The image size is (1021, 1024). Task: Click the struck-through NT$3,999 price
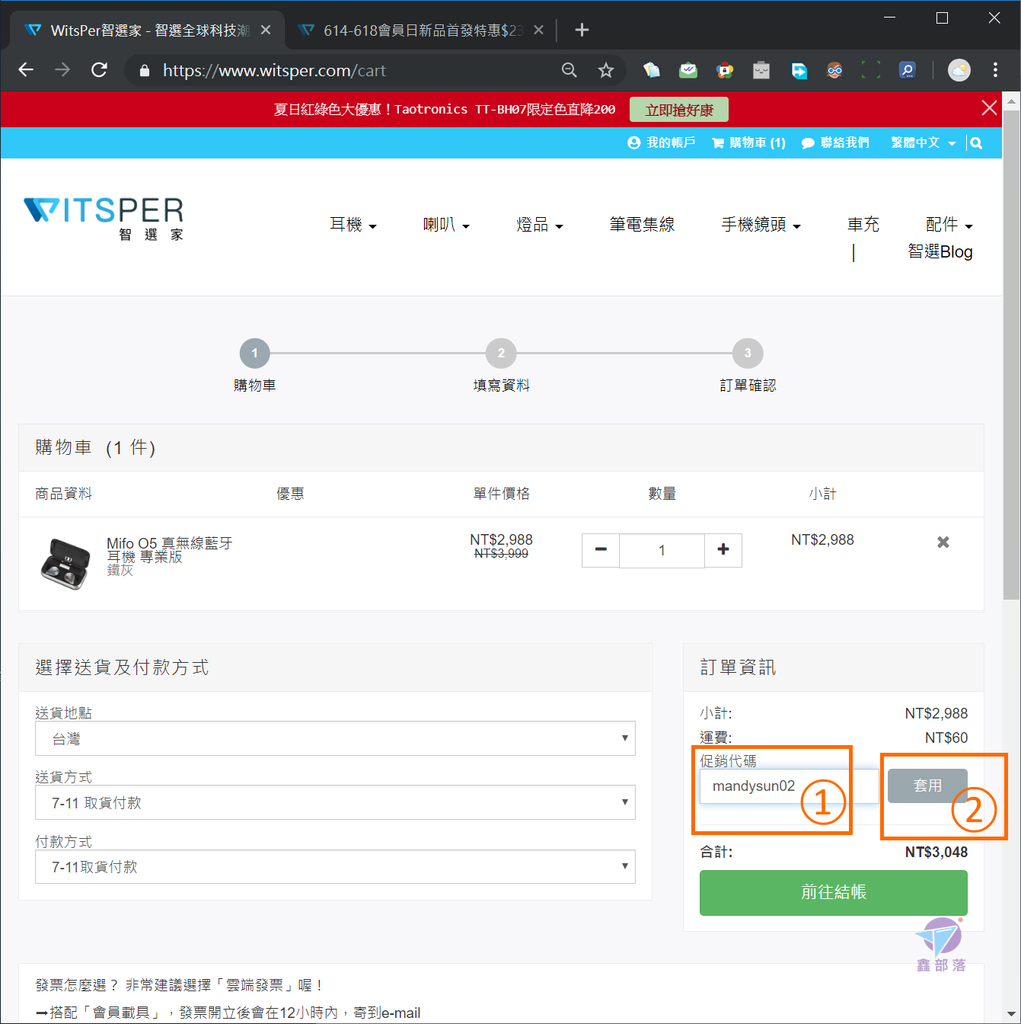point(501,554)
